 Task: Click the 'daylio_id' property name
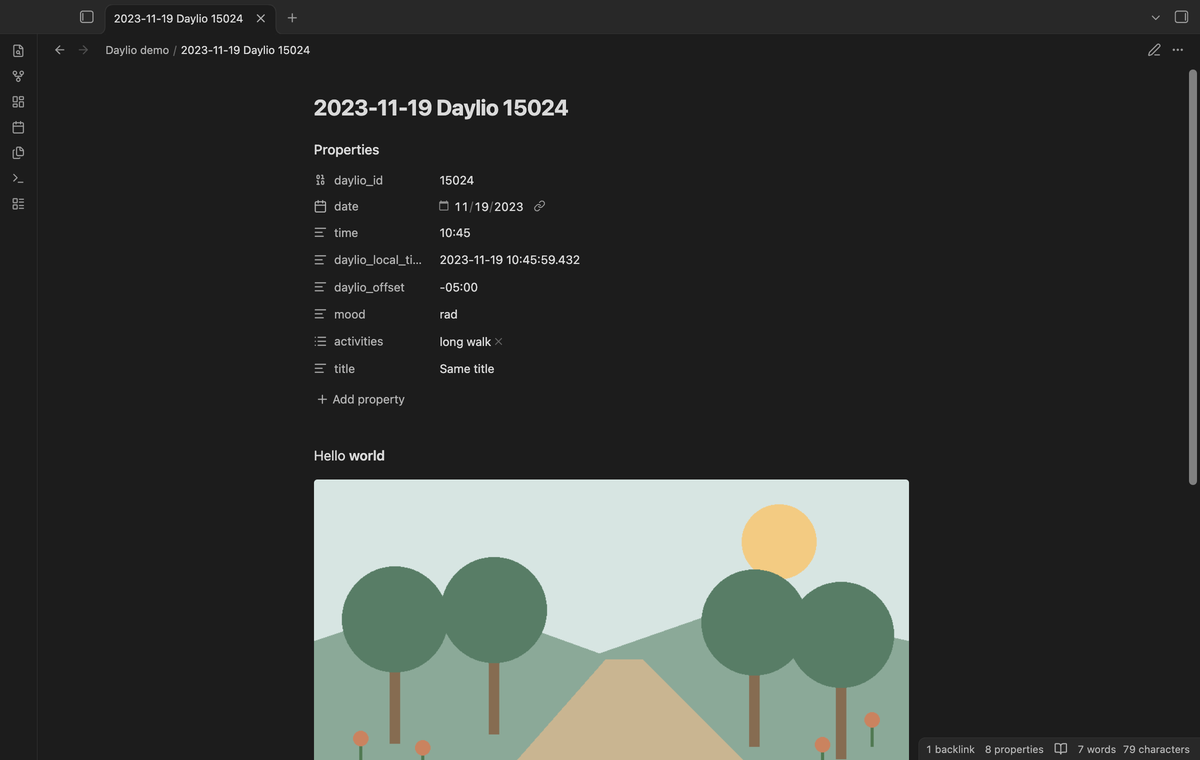pos(358,180)
